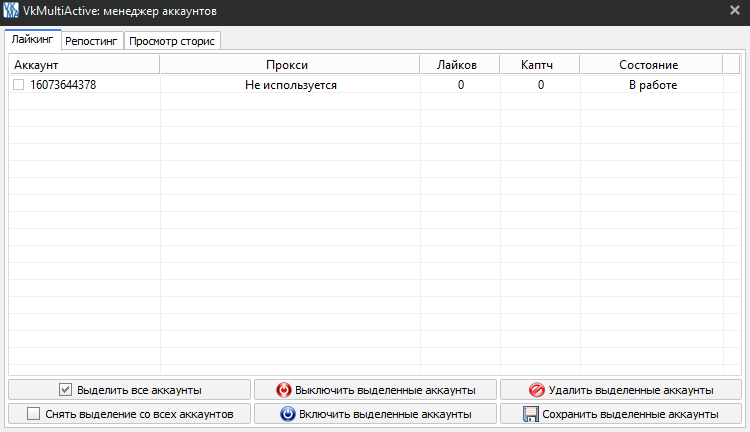The image size is (750, 432).
Task: Click the 'Не используется' proxy cell
Action: [290, 85]
